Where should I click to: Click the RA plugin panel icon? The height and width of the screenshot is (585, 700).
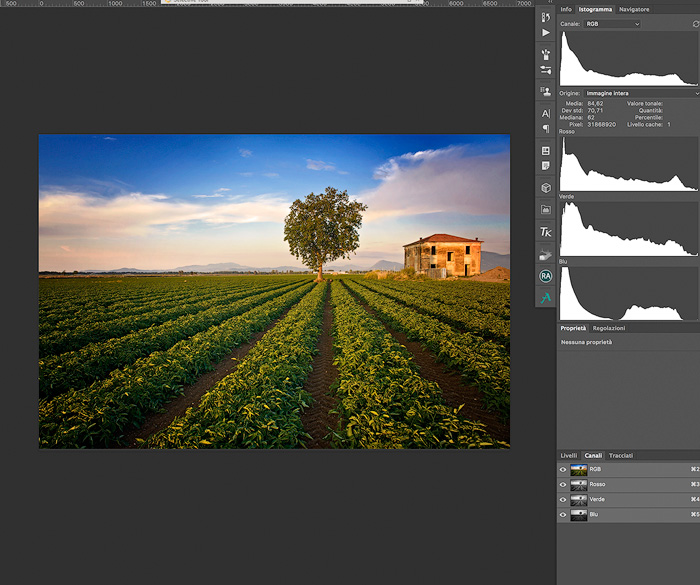546,275
